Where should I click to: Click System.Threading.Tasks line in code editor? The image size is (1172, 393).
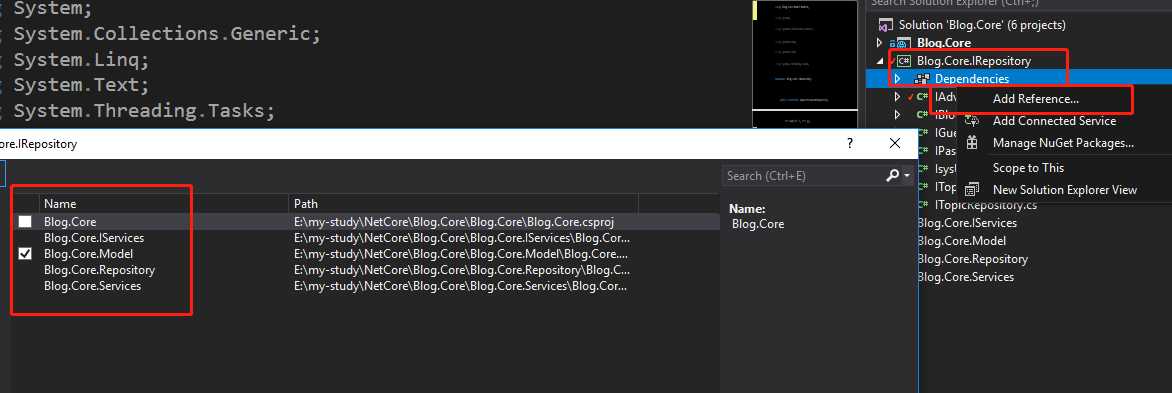tap(145, 111)
